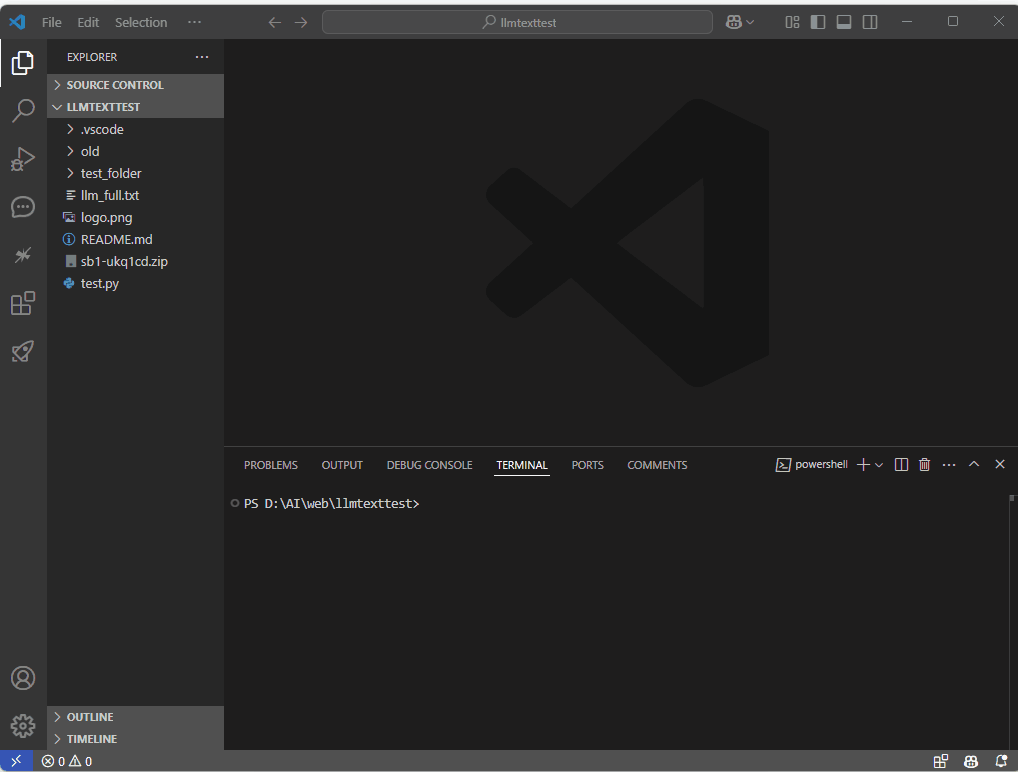
Task: Open the Explorer more actions ellipsis
Action: click(202, 57)
